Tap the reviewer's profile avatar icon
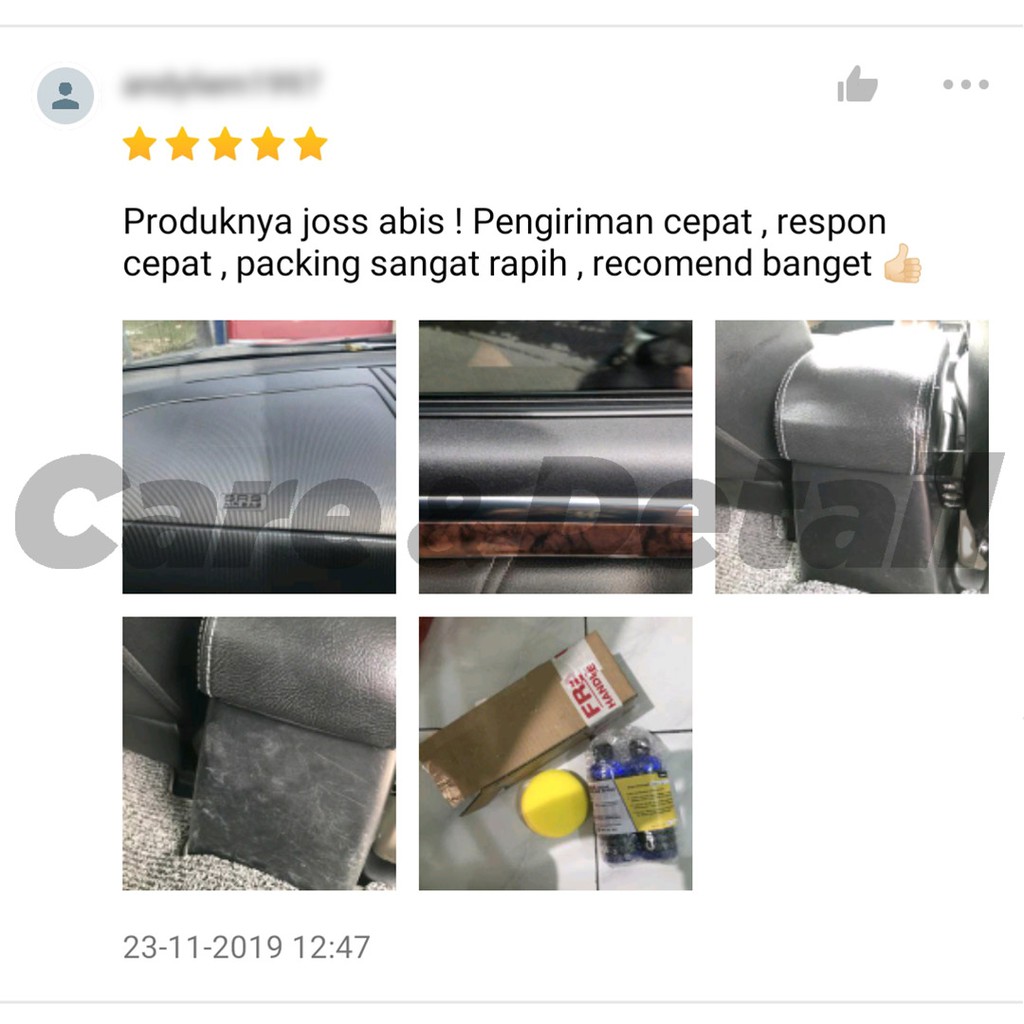This screenshot has width=1024, height=1024. click(65, 95)
